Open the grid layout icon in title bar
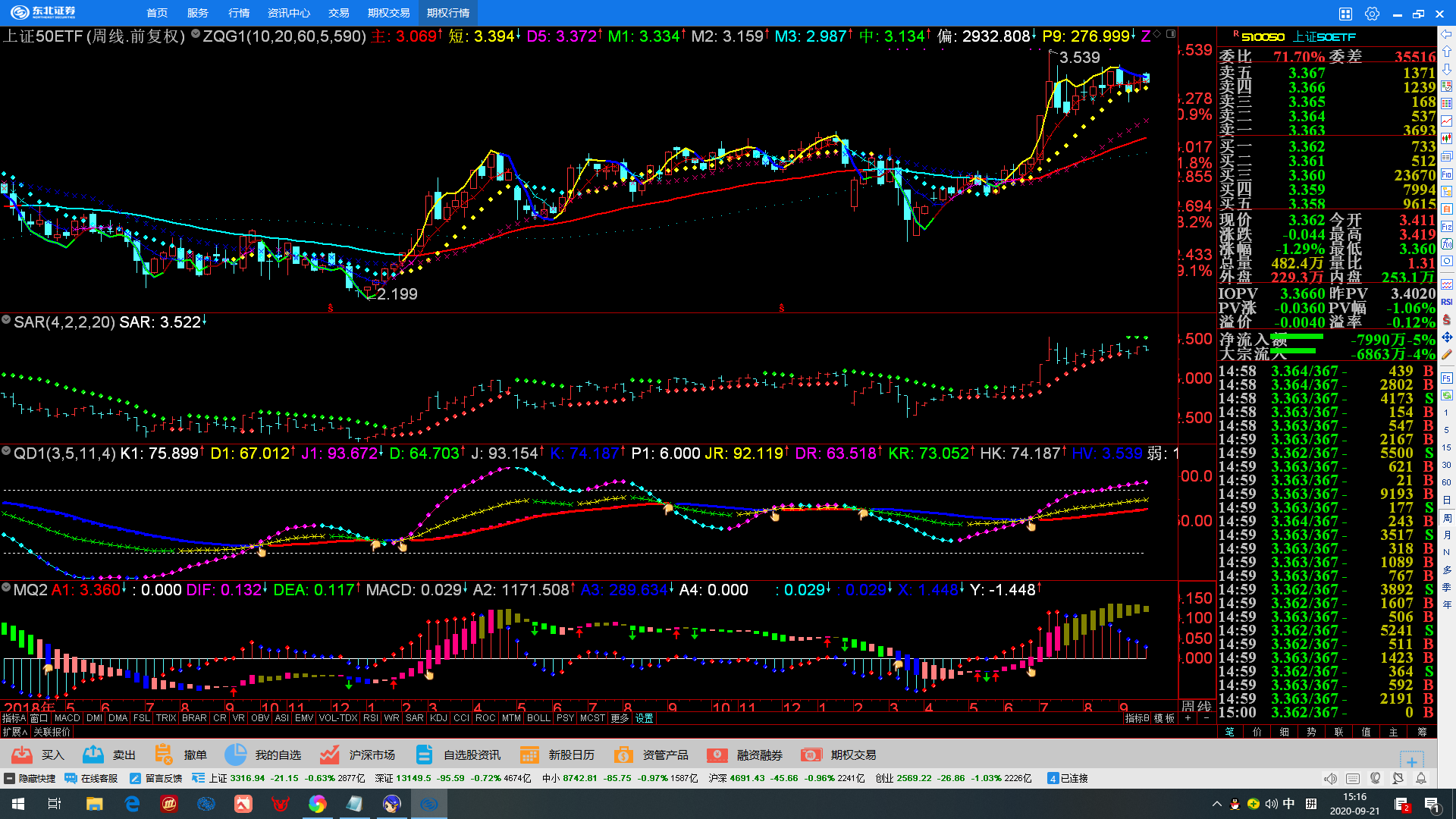This screenshot has height=819, width=1456. 1345,14
